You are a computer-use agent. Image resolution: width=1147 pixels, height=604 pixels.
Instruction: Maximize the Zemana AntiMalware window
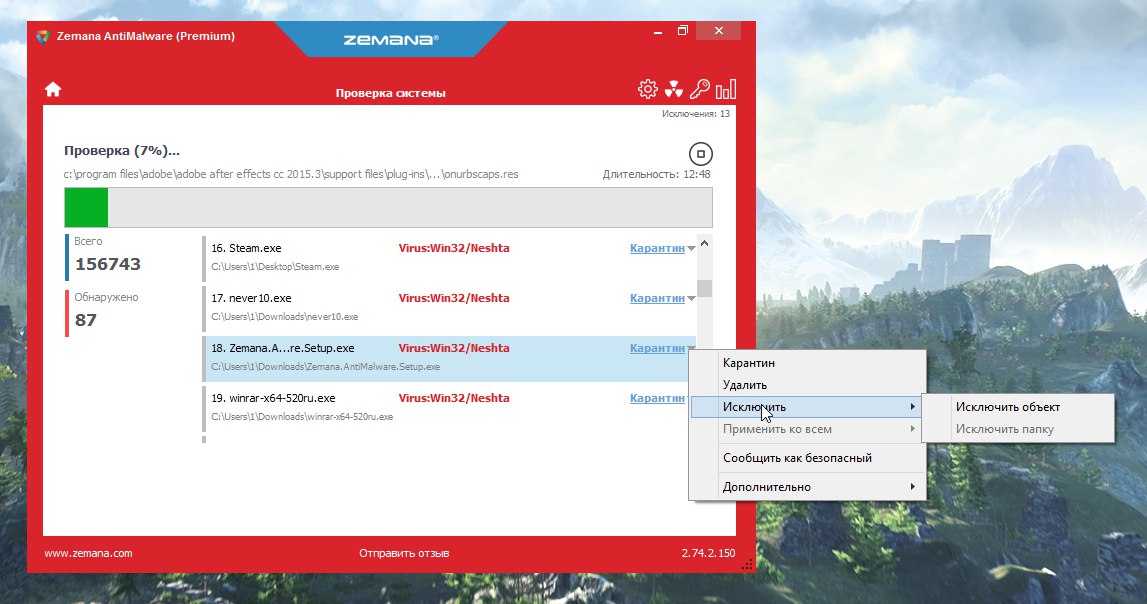click(682, 31)
